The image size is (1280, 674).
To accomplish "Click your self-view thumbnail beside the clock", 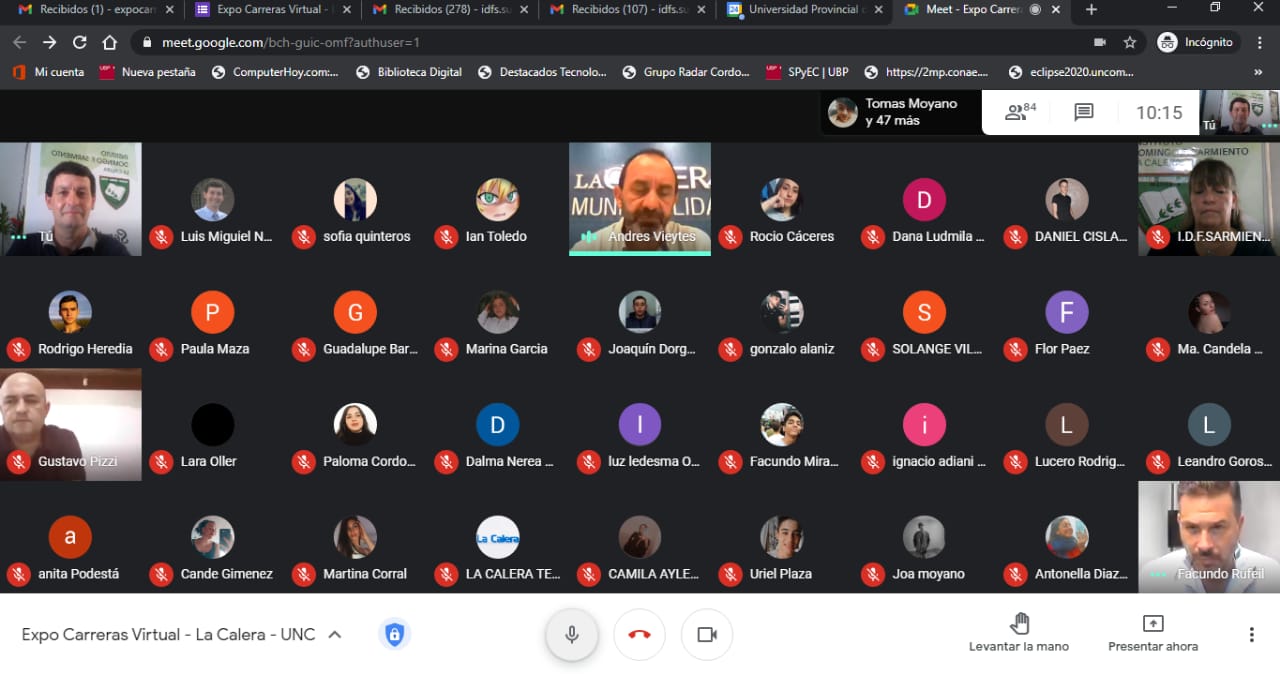I will [1240, 112].
